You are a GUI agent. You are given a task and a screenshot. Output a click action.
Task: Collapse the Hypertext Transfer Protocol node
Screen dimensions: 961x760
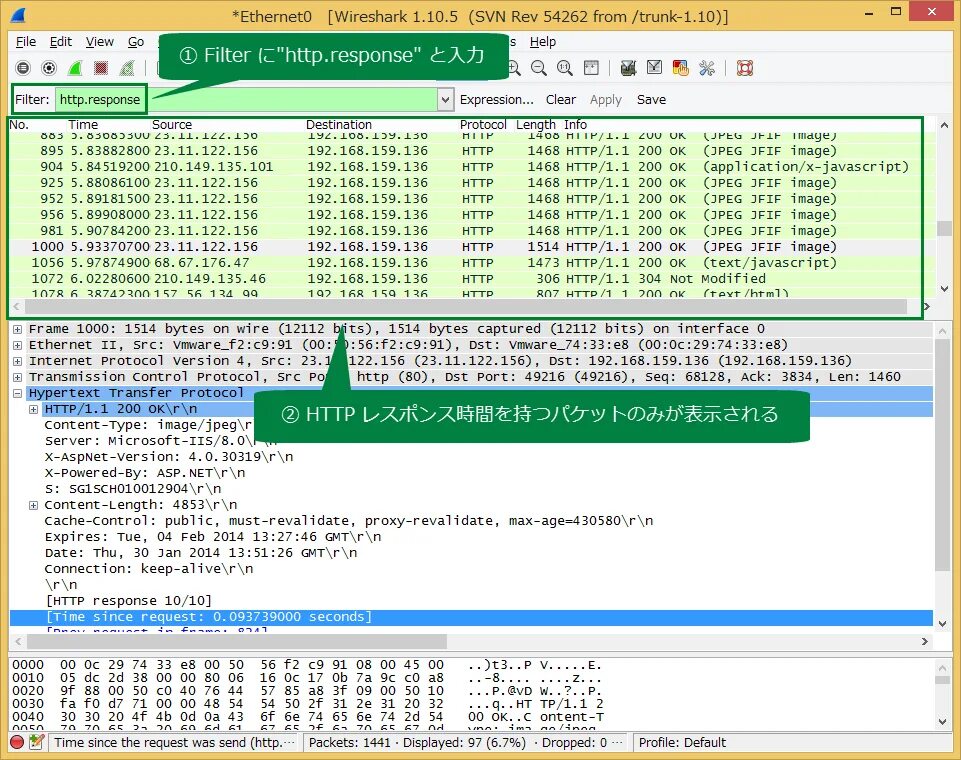pyautogui.click(x=18, y=393)
